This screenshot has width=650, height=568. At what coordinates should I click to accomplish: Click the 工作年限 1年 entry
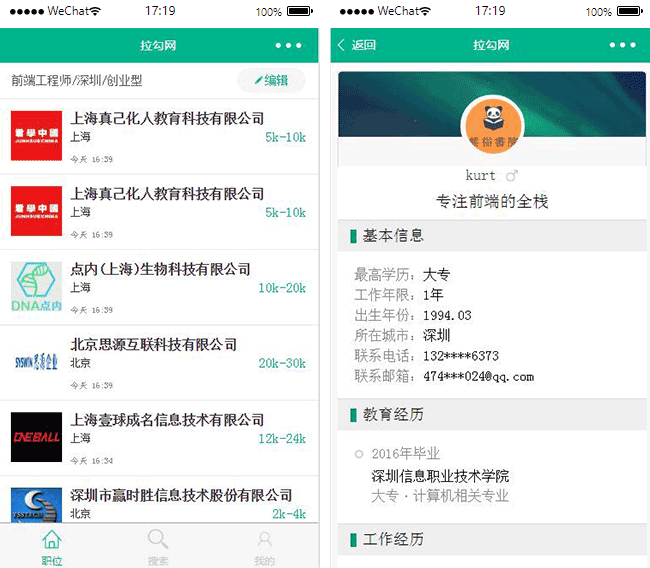point(399,295)
